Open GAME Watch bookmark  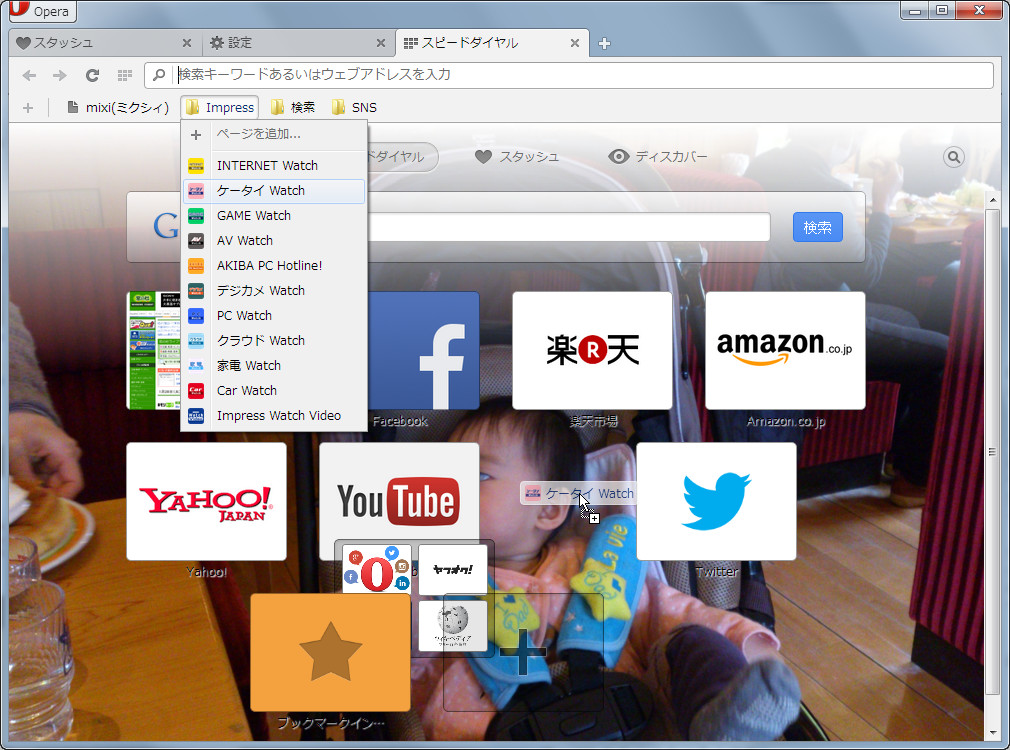(274, 216)
